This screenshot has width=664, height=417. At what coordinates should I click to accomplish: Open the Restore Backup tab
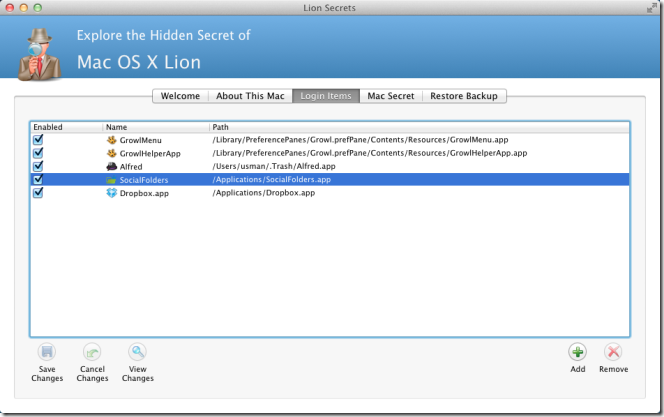464,96
